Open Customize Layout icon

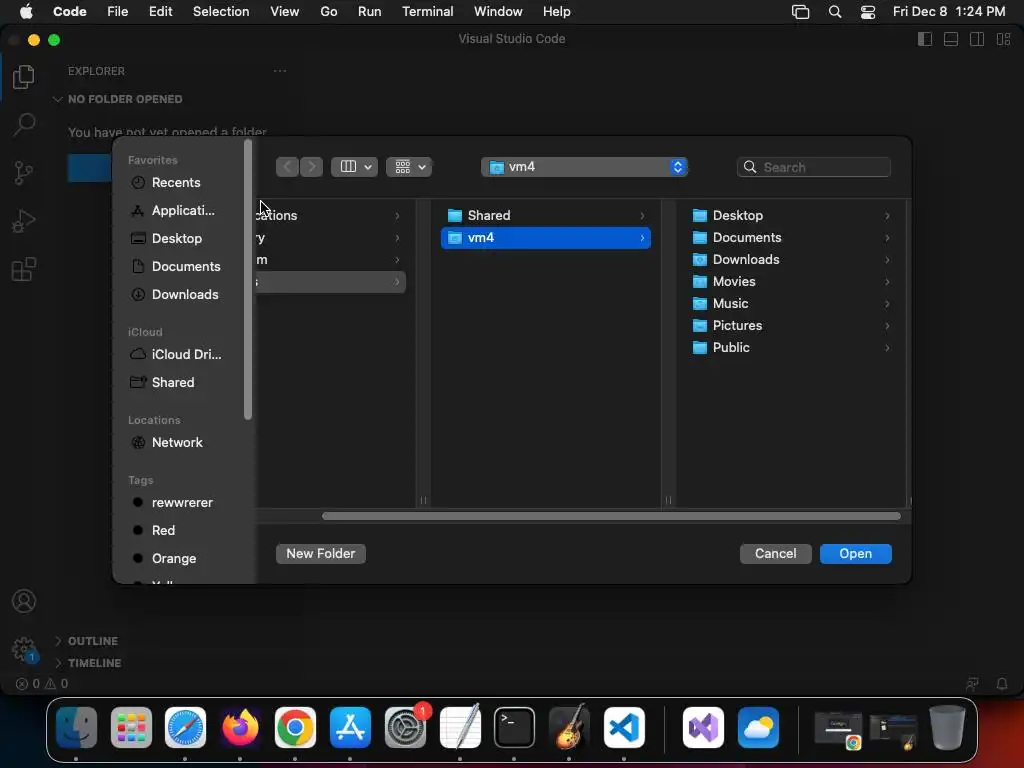(x=1003, y=39)
